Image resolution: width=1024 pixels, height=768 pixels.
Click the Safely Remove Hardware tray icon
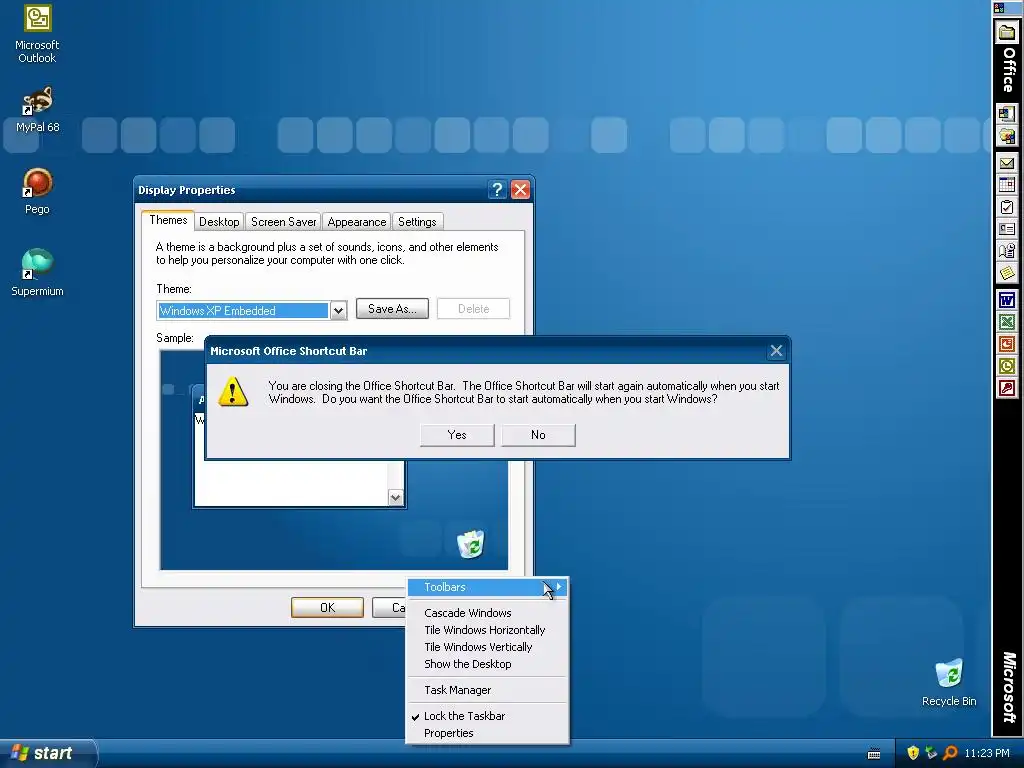click(931, 753)
